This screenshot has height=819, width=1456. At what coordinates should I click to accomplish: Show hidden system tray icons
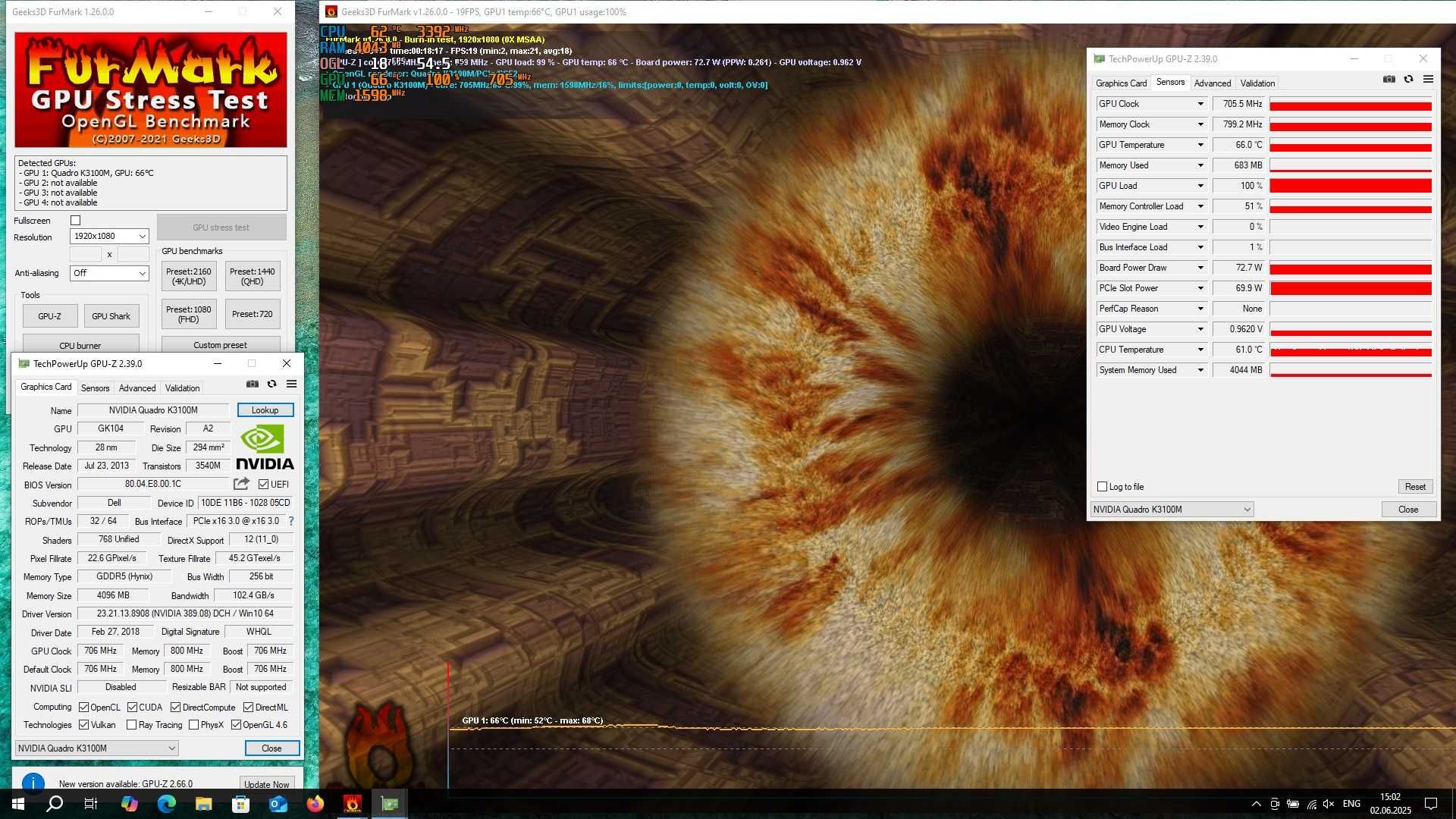(1256, 804)
